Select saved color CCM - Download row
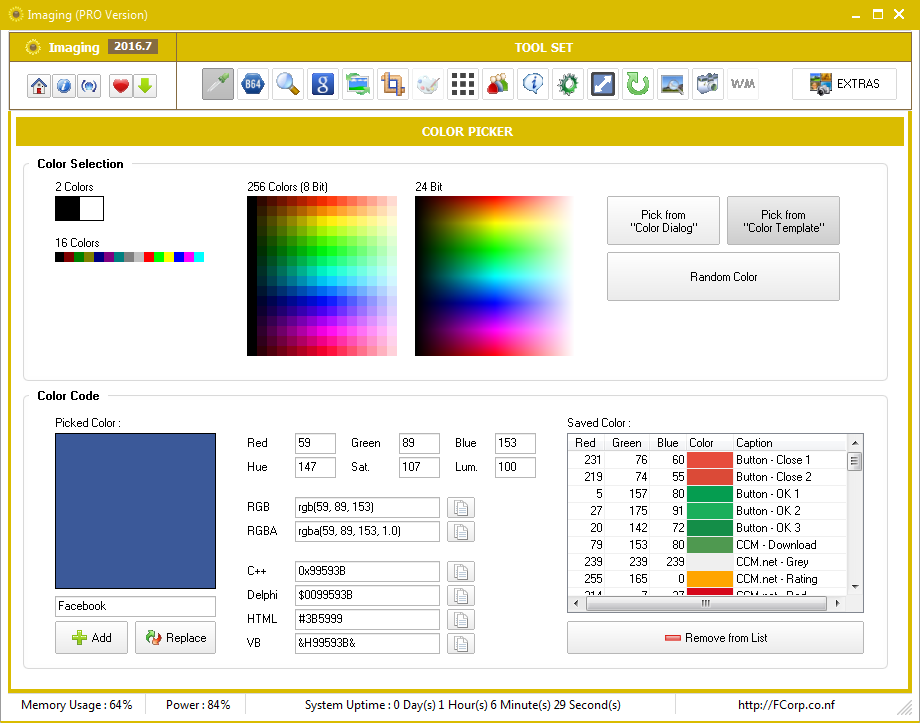The height and width of the screenshot is (723, 920). coord(707,545)
